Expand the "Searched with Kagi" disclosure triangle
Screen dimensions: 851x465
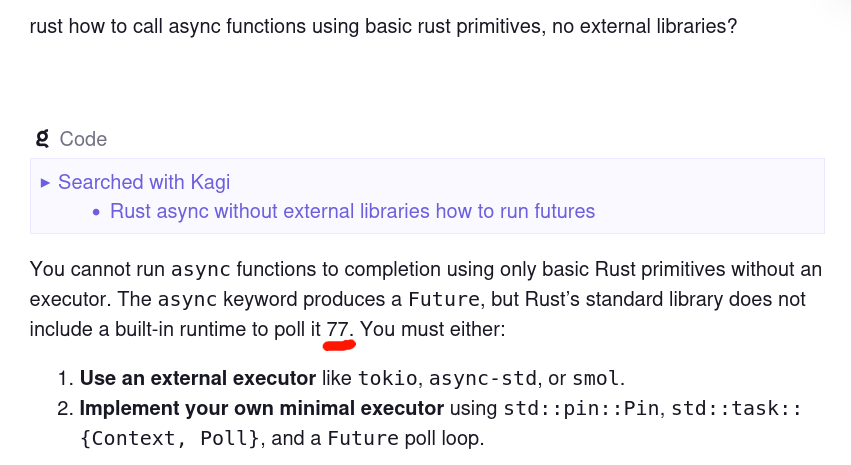click(x=44, y=183)
